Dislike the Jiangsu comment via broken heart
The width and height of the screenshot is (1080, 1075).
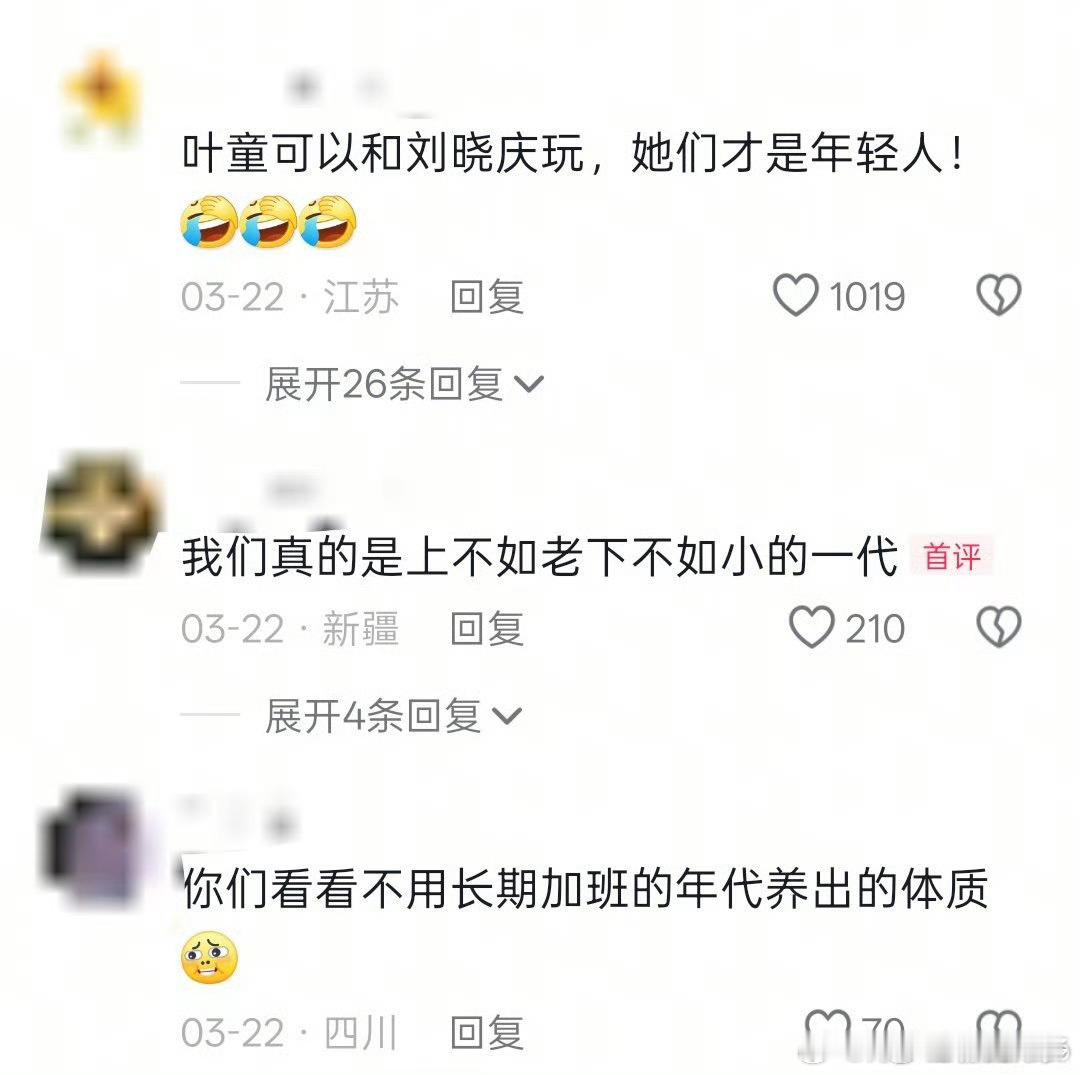998,295
